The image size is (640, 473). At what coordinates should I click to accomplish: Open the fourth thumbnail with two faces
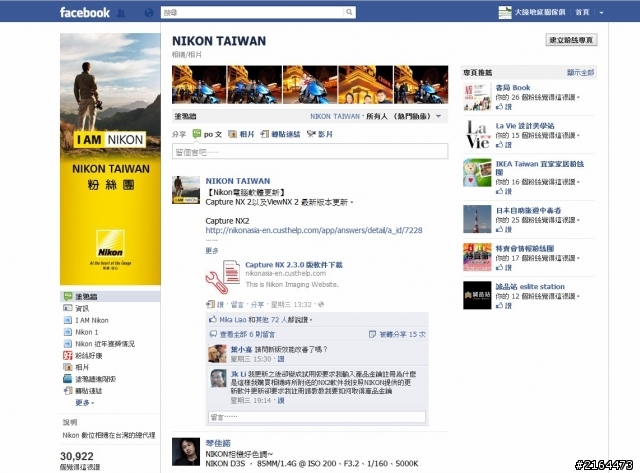point(365,84)
